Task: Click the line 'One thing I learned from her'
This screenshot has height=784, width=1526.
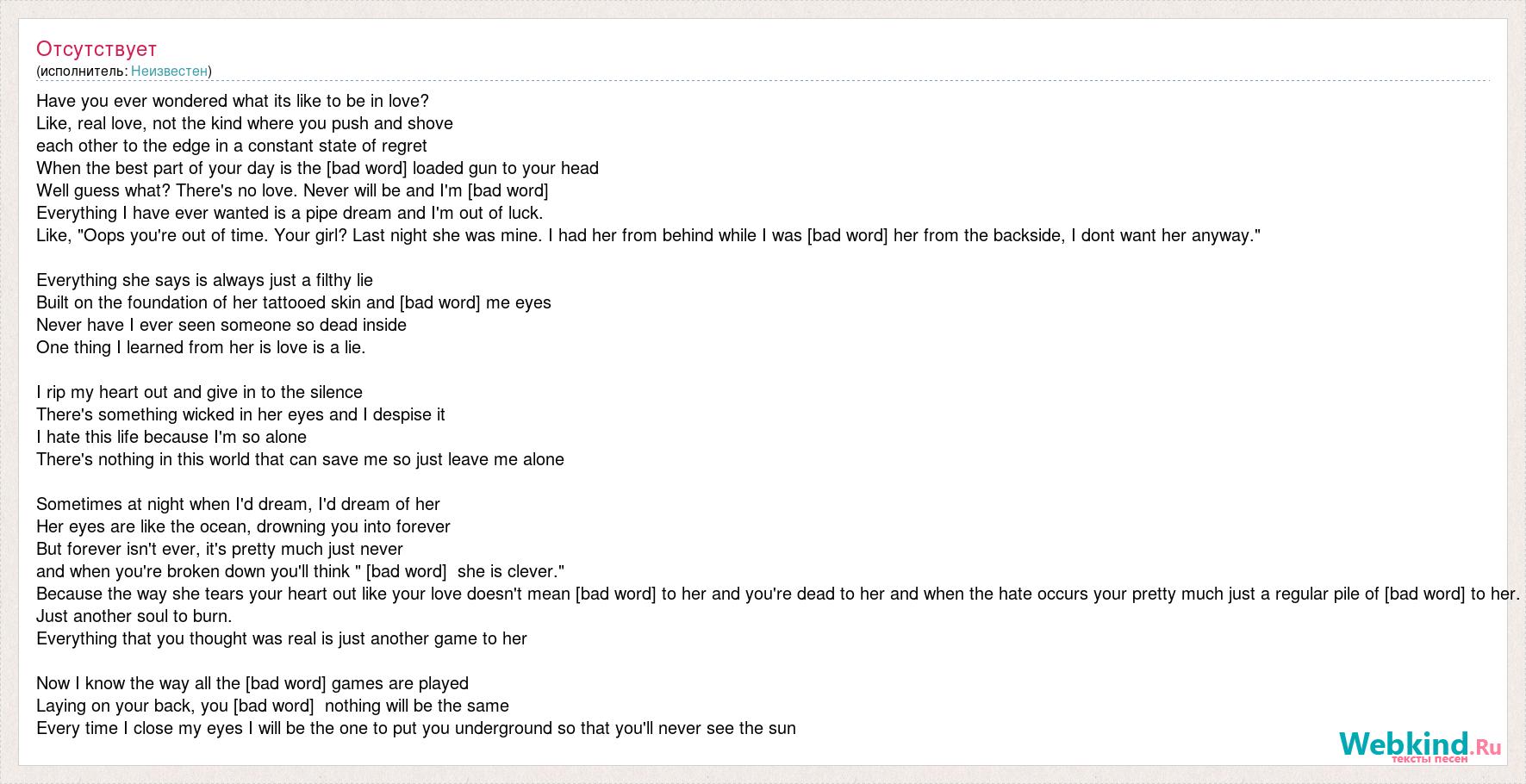Action: pos(201,347)
